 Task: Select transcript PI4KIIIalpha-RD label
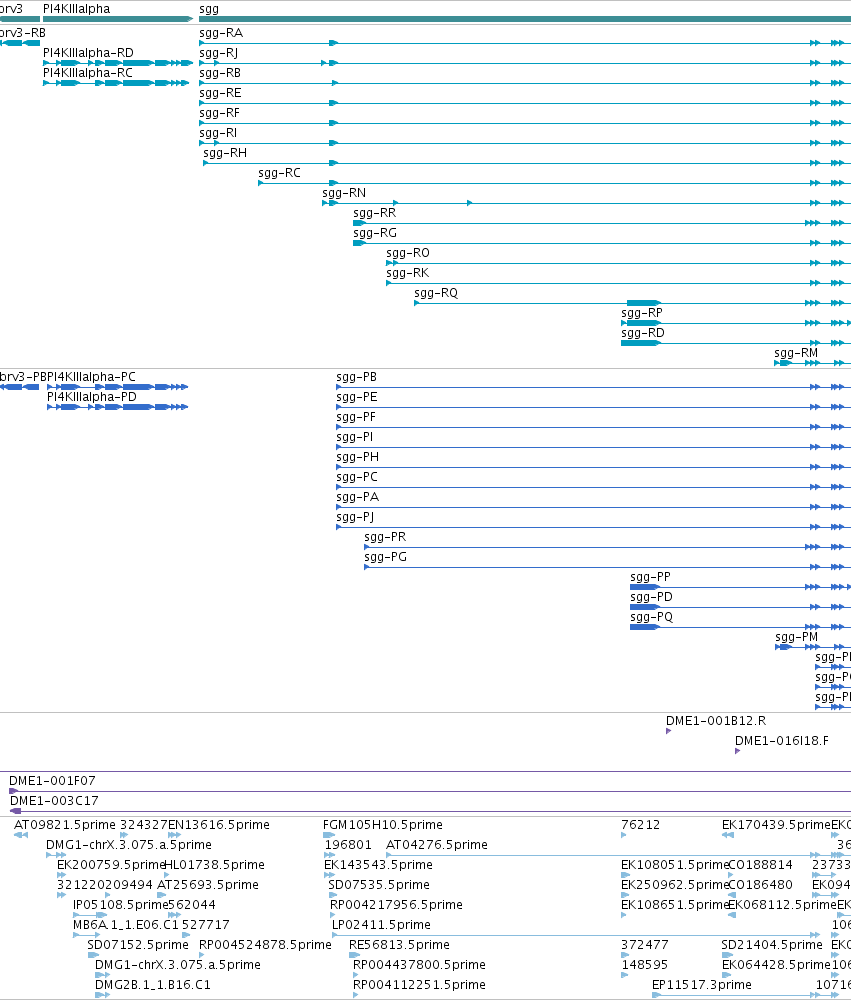coord(88,52)
